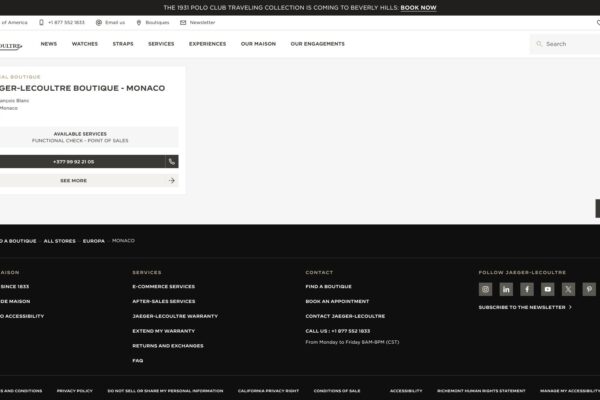Image resolution: width=600 pixels, height=400 pixels.
Task: Call boutique at +377 99 92 21 05
Action: point(83,162)
